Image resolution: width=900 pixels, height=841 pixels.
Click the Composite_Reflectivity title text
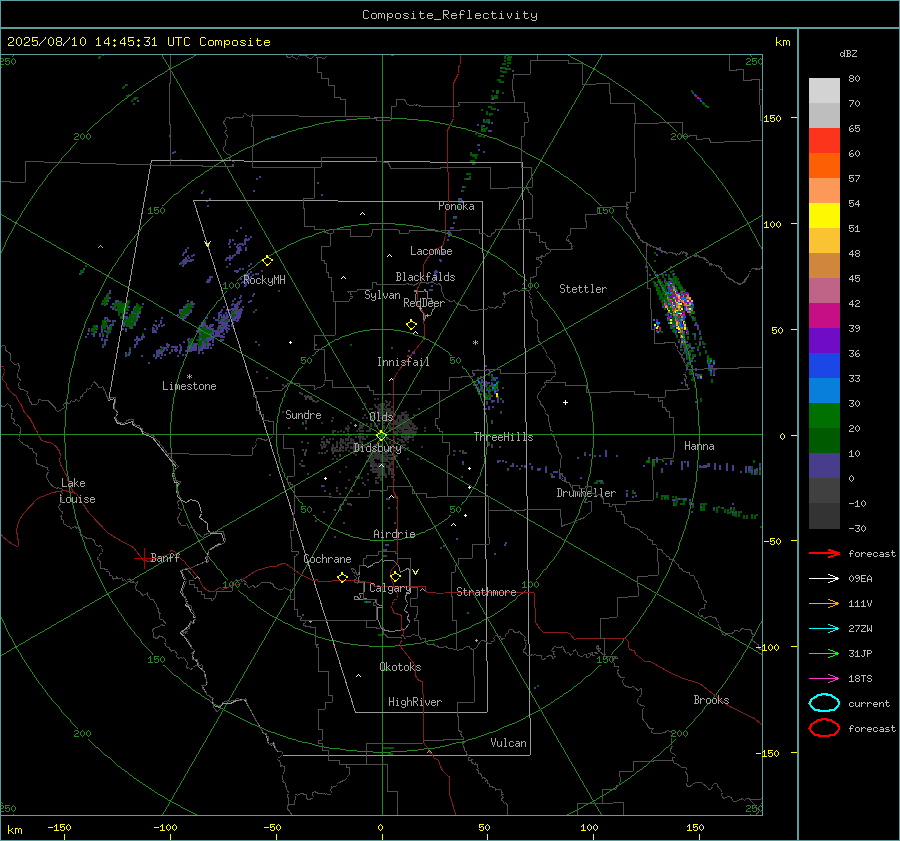click(x=450, y=15)
